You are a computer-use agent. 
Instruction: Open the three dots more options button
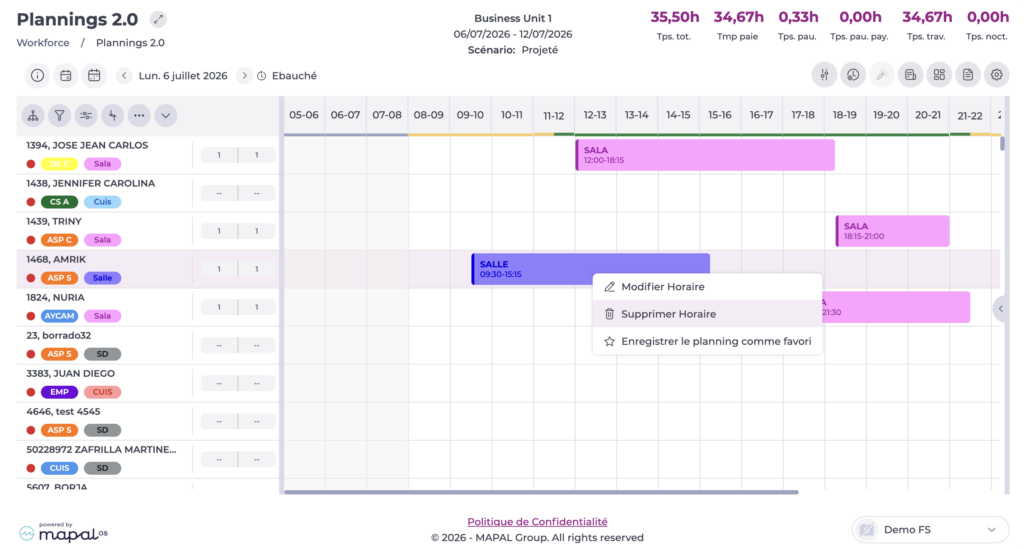pos(139,116)
